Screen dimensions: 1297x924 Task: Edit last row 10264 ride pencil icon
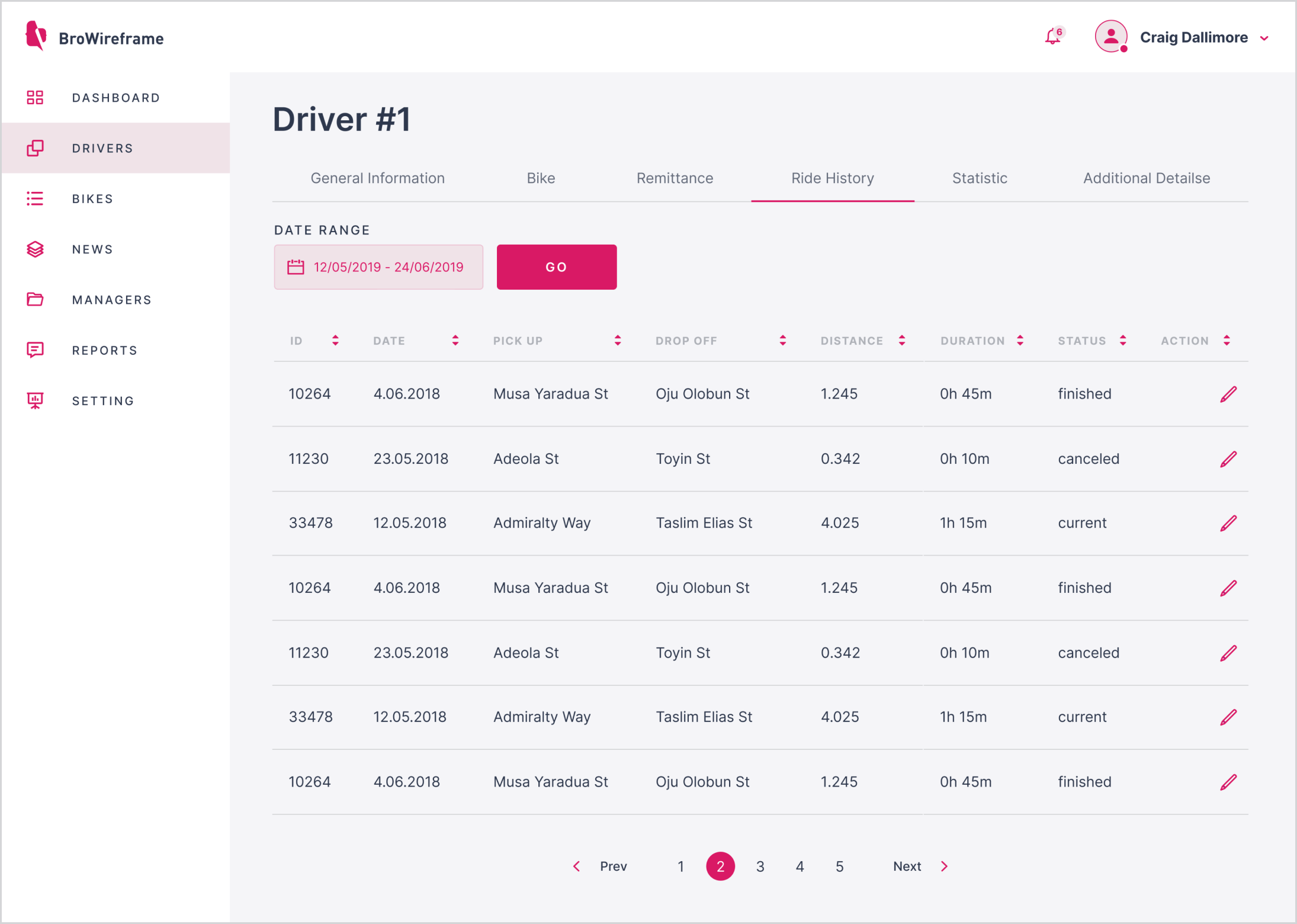(x=1228, y=782)
